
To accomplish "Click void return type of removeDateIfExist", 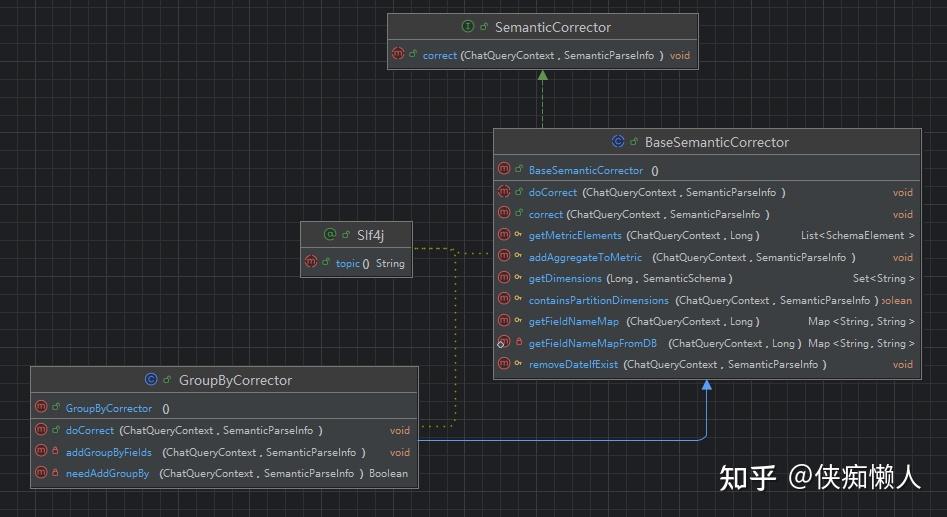I will pyautogui.click(x=903, y=365).
